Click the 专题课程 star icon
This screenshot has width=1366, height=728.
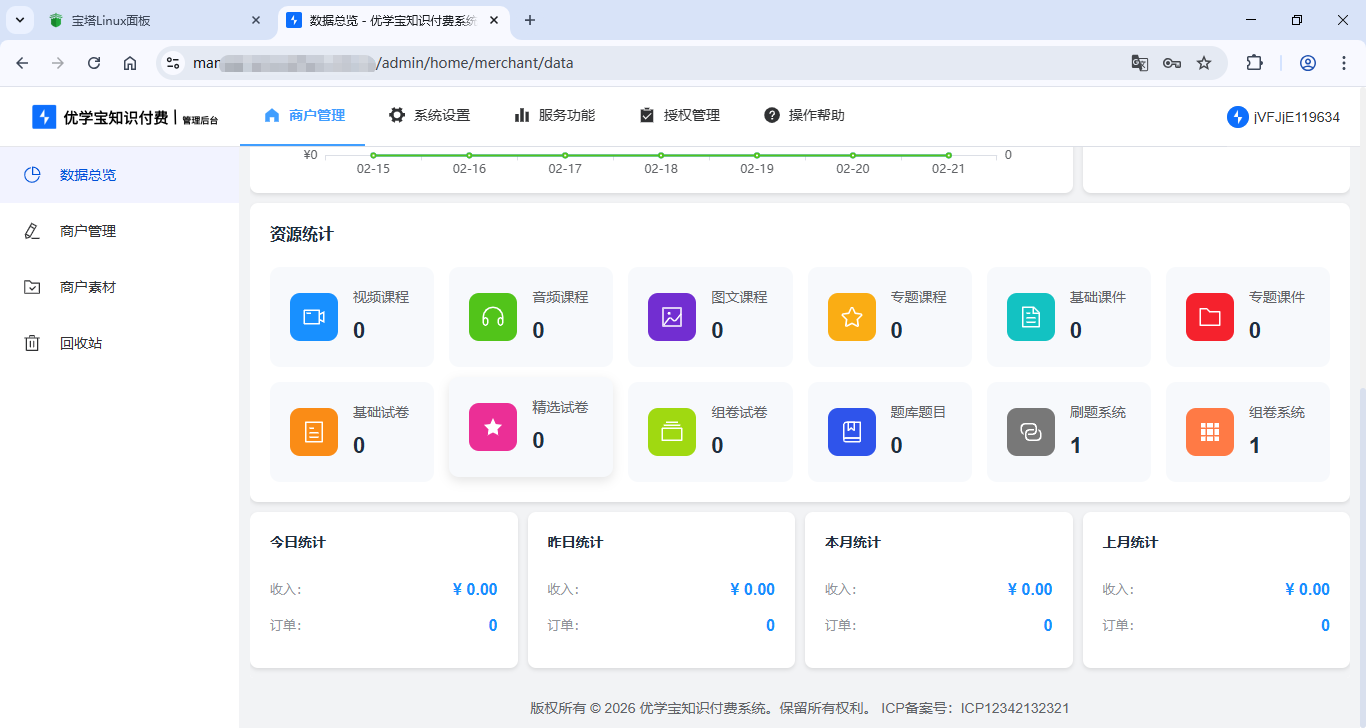850,316
